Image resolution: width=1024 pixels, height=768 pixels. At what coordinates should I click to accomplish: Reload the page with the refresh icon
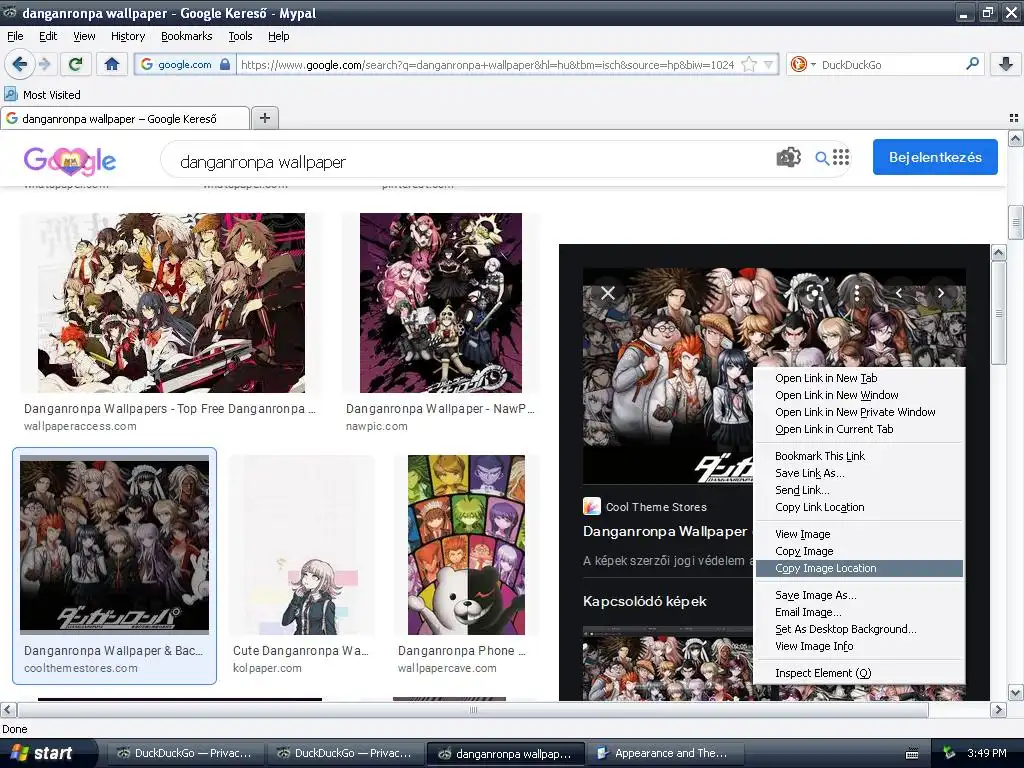(x=76, y=64)
